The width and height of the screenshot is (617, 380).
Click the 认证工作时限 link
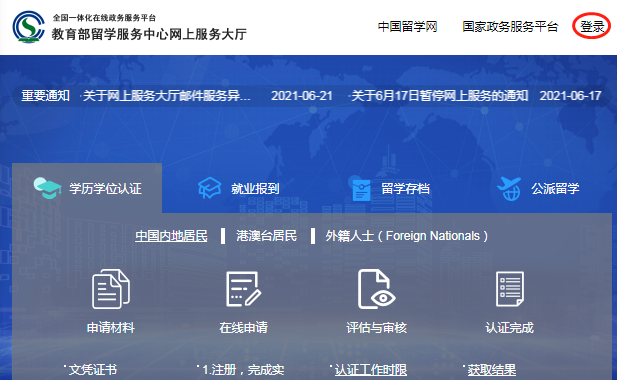[371, 370]
